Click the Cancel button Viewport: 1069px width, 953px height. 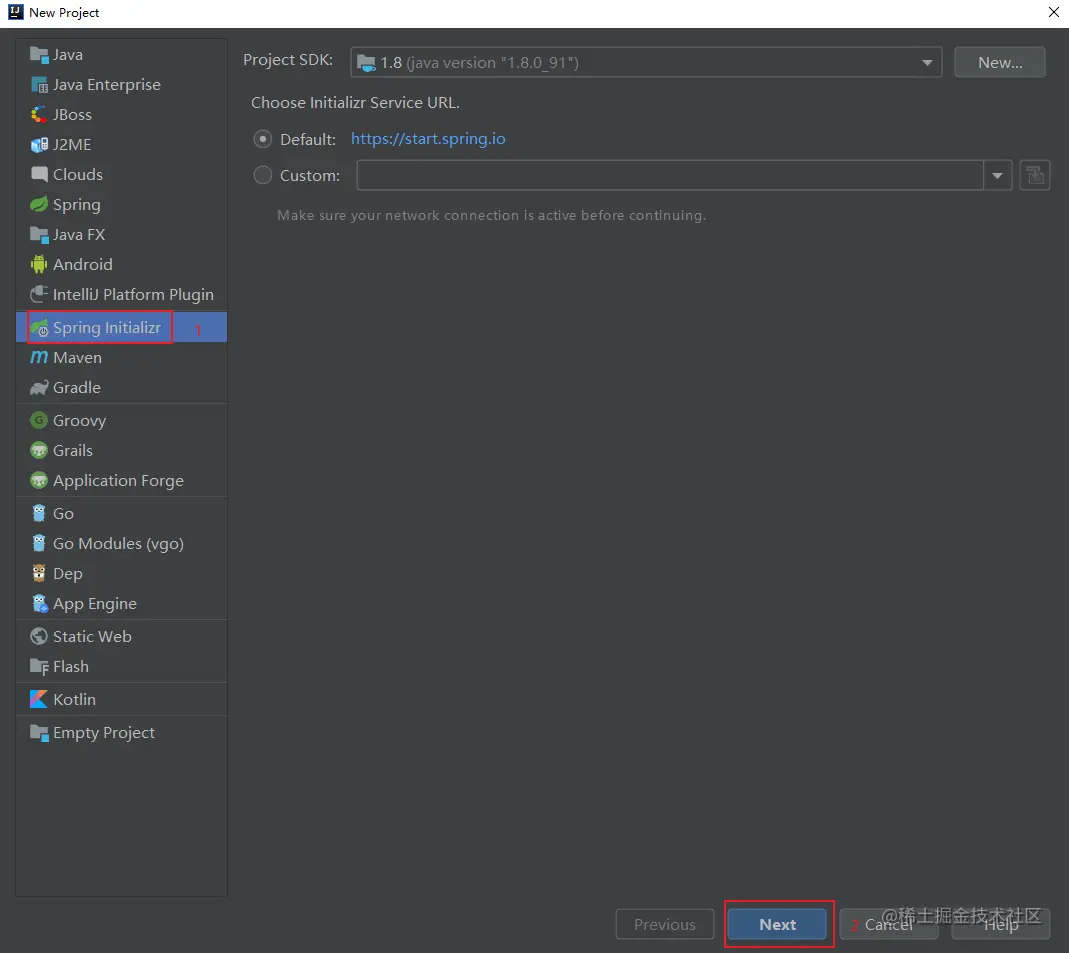[x=888, y=924]
